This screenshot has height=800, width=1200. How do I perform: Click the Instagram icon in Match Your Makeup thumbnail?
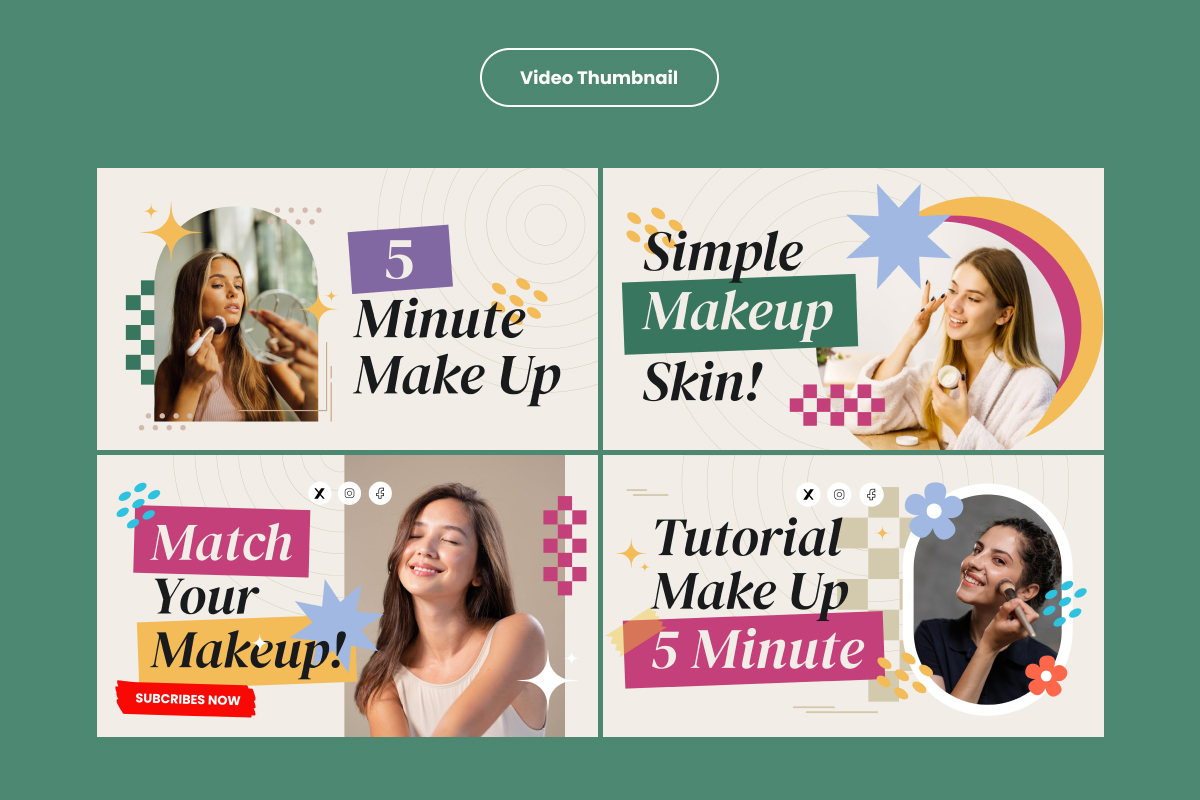350,493
